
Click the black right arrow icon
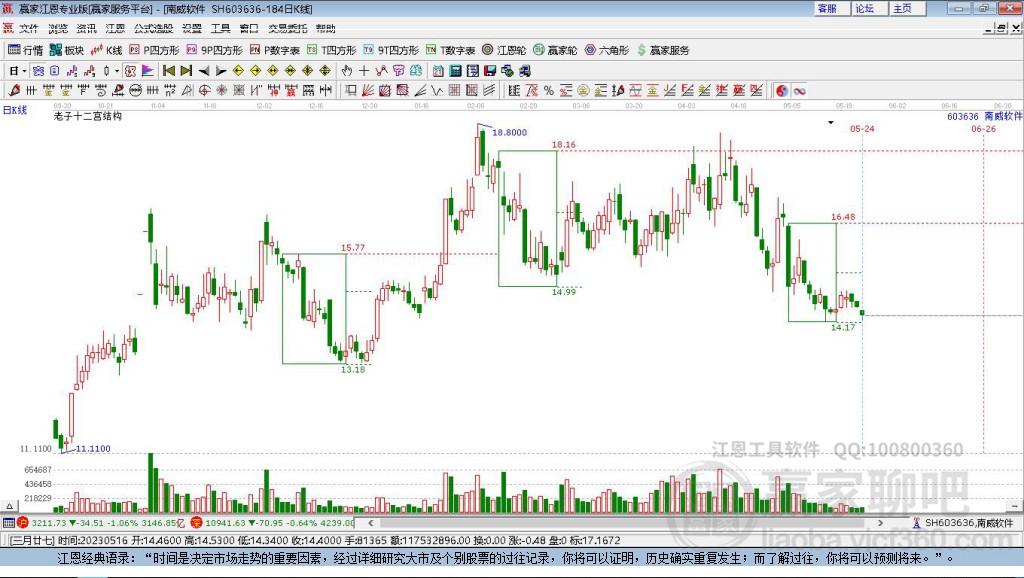click(221, 71)
